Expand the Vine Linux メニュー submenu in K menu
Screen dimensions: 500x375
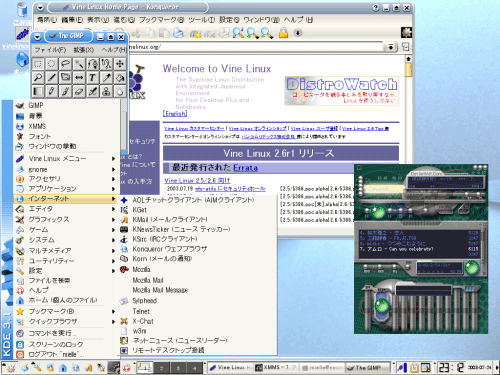pos(65,159)
